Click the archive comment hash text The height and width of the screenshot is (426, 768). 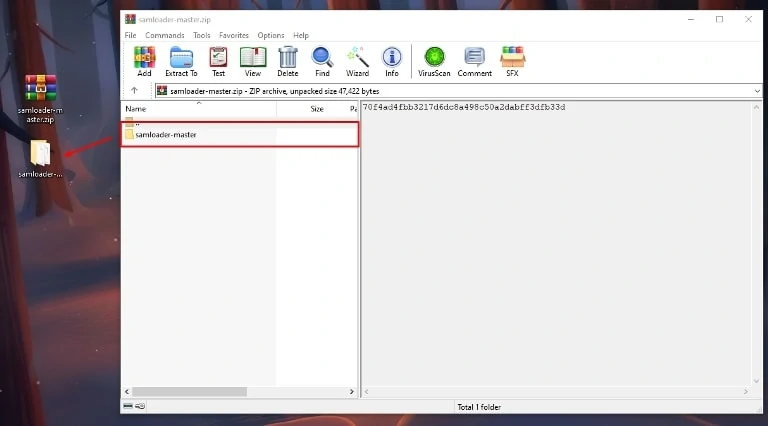click(x=464, y=107)
